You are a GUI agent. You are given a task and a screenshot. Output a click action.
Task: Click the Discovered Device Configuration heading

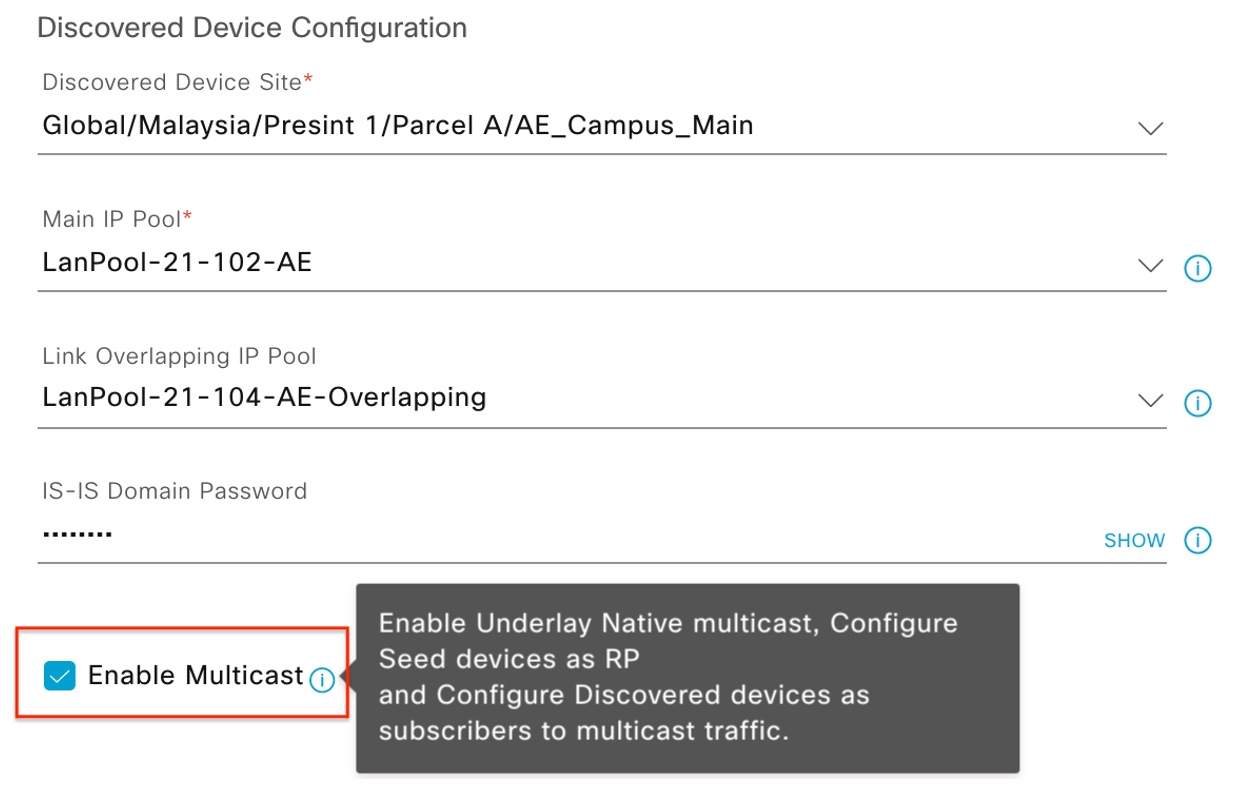click(x=251, y=28)
